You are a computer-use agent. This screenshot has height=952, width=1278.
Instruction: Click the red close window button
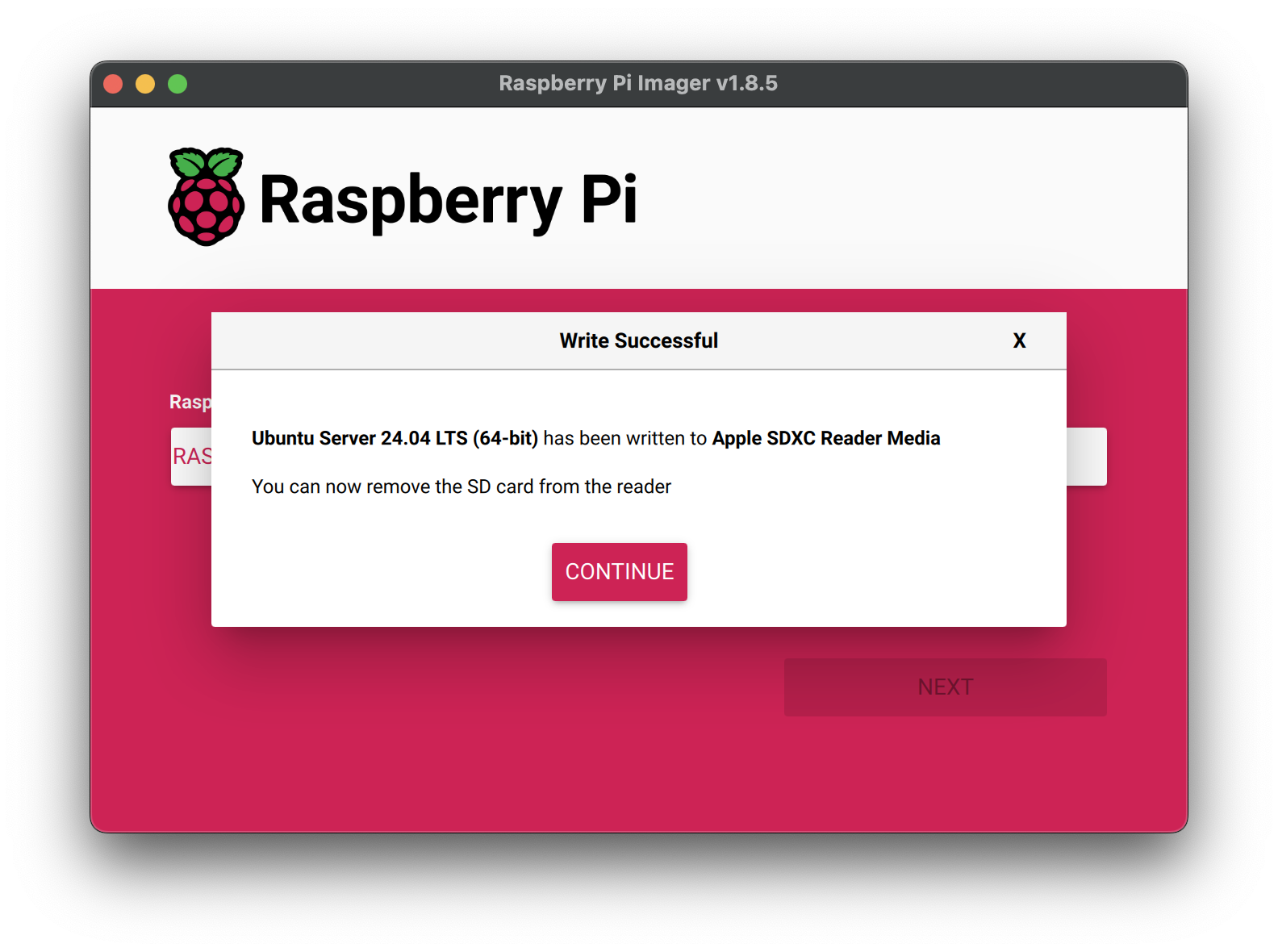pos(113,84)
